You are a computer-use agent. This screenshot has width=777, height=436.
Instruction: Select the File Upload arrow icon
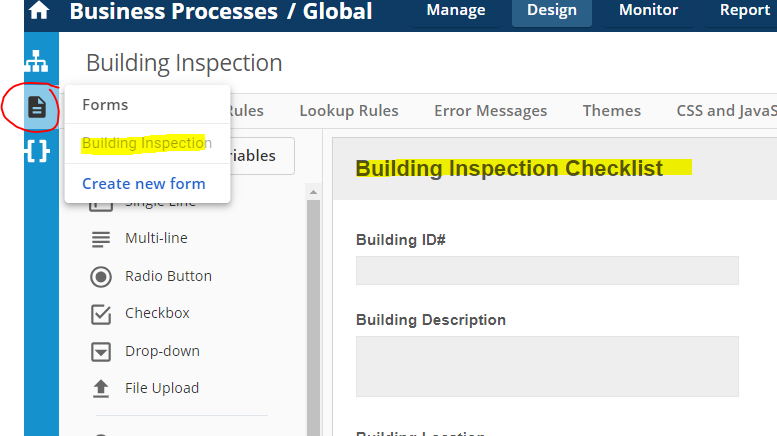coord(101,388)
